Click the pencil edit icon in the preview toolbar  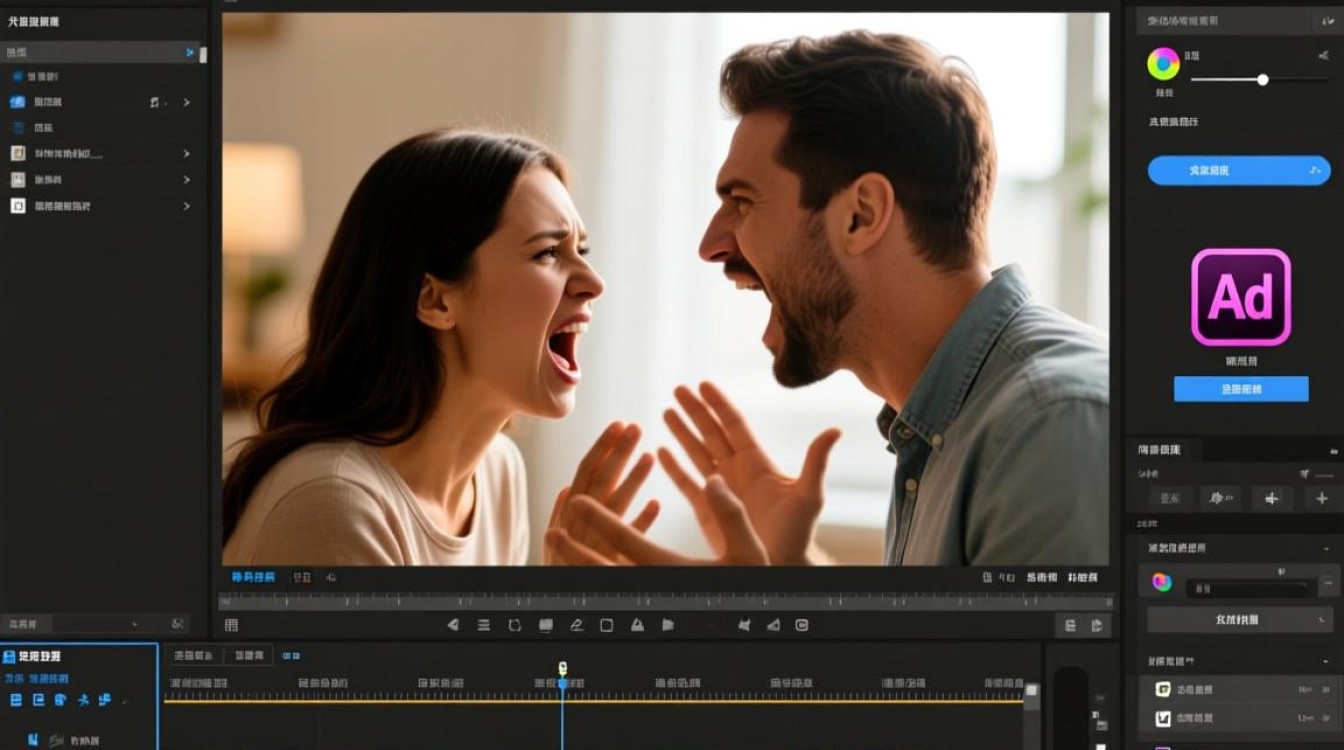click(576, 625)
